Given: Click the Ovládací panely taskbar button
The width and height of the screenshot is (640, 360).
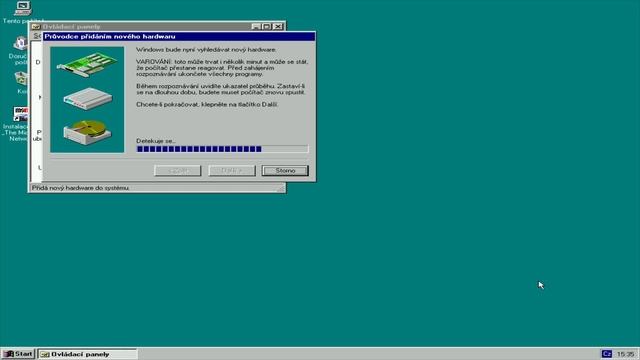Looking at the screenshot, I should pos(87,354).
